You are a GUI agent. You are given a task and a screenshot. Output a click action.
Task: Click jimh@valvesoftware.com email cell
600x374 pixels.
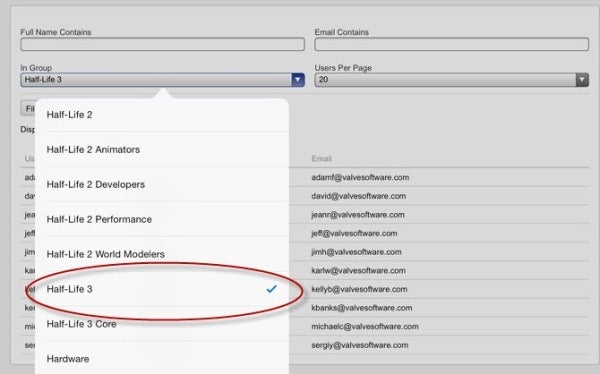356,252
